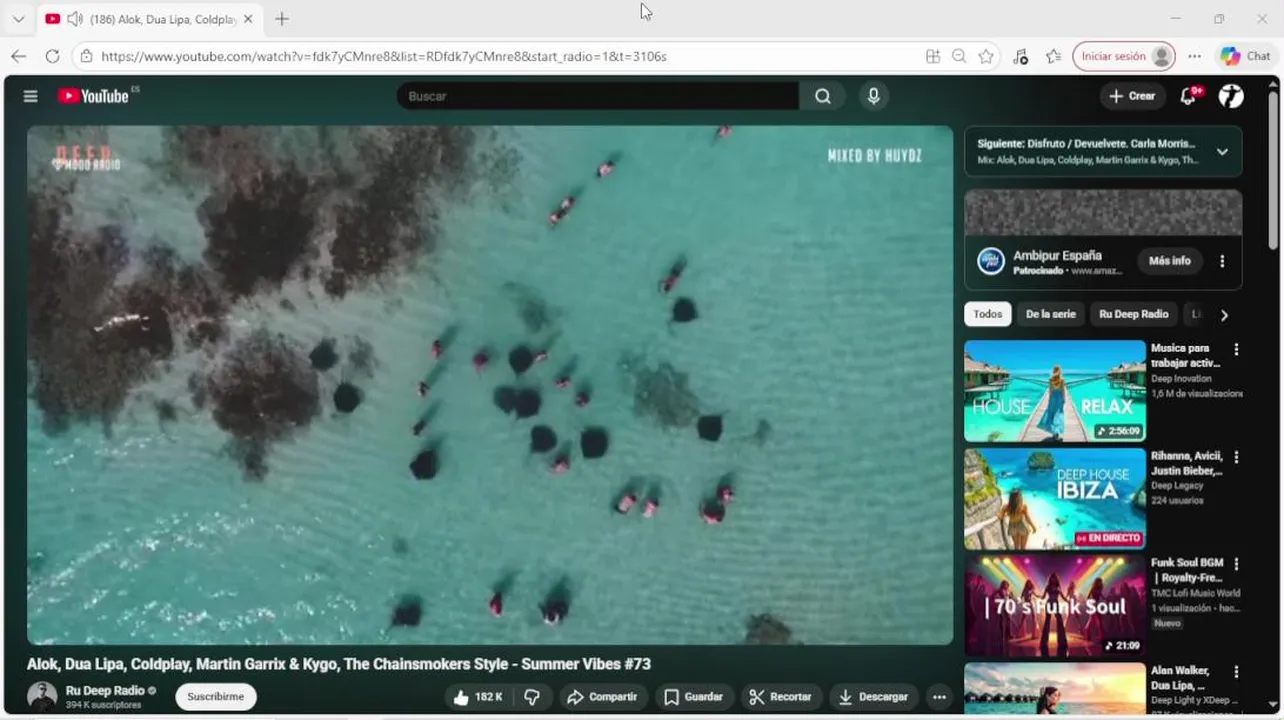The image size is (1284, 720).
Task: Open the account avatar menu
Action: [x=1231, y=96]
